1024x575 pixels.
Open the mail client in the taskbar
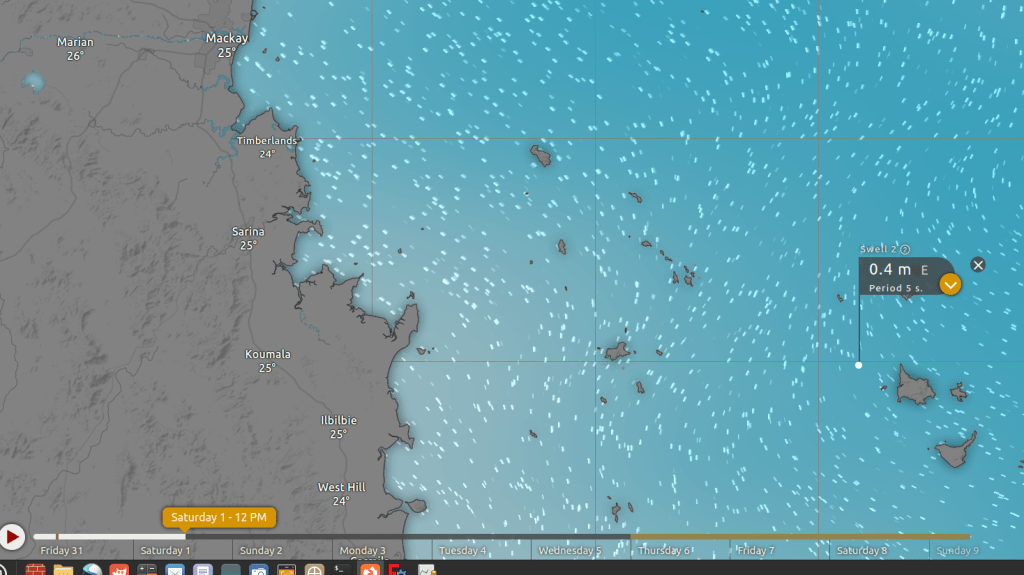(175, 570)
